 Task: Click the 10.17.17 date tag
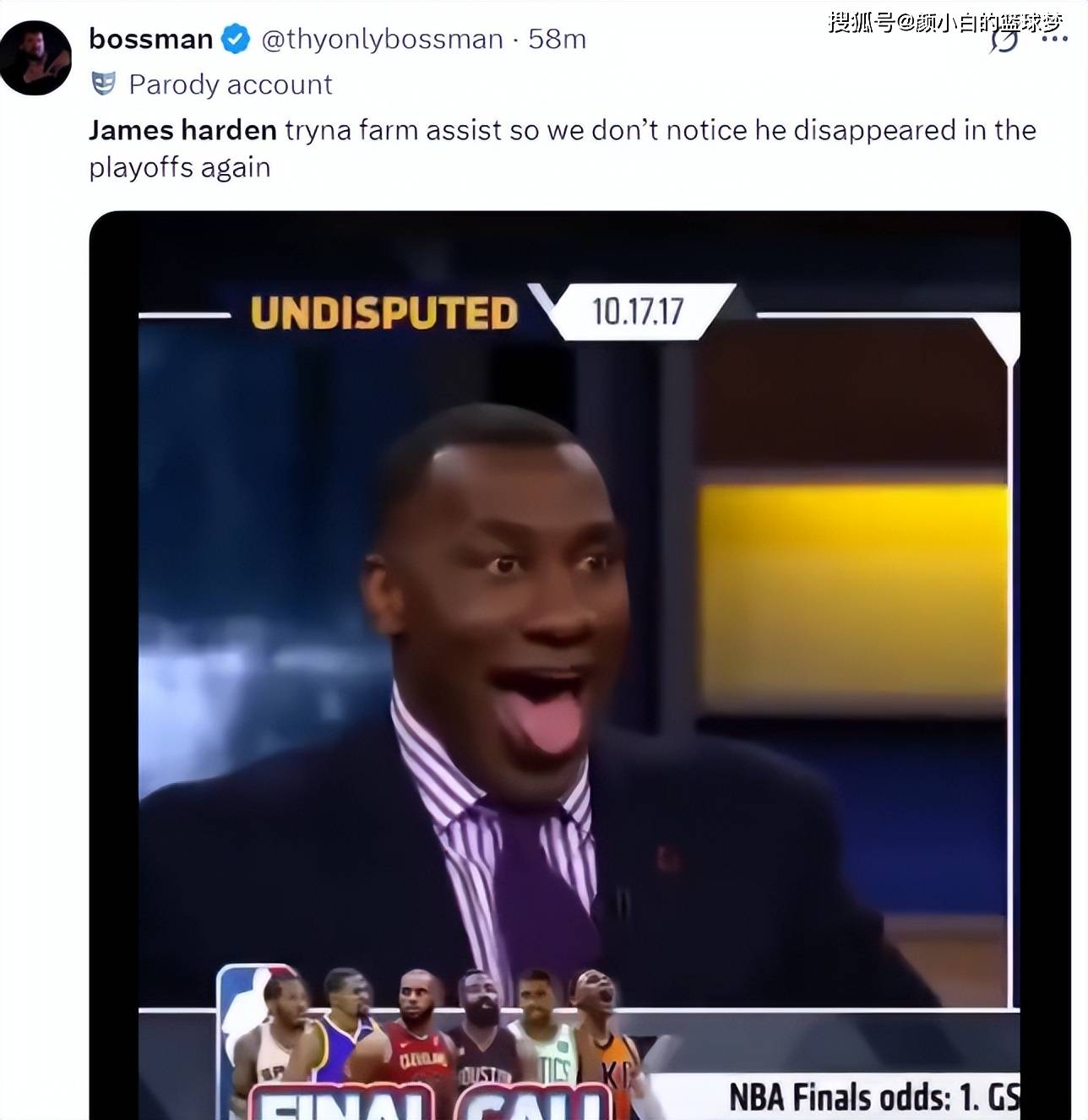tap(637, 311)
